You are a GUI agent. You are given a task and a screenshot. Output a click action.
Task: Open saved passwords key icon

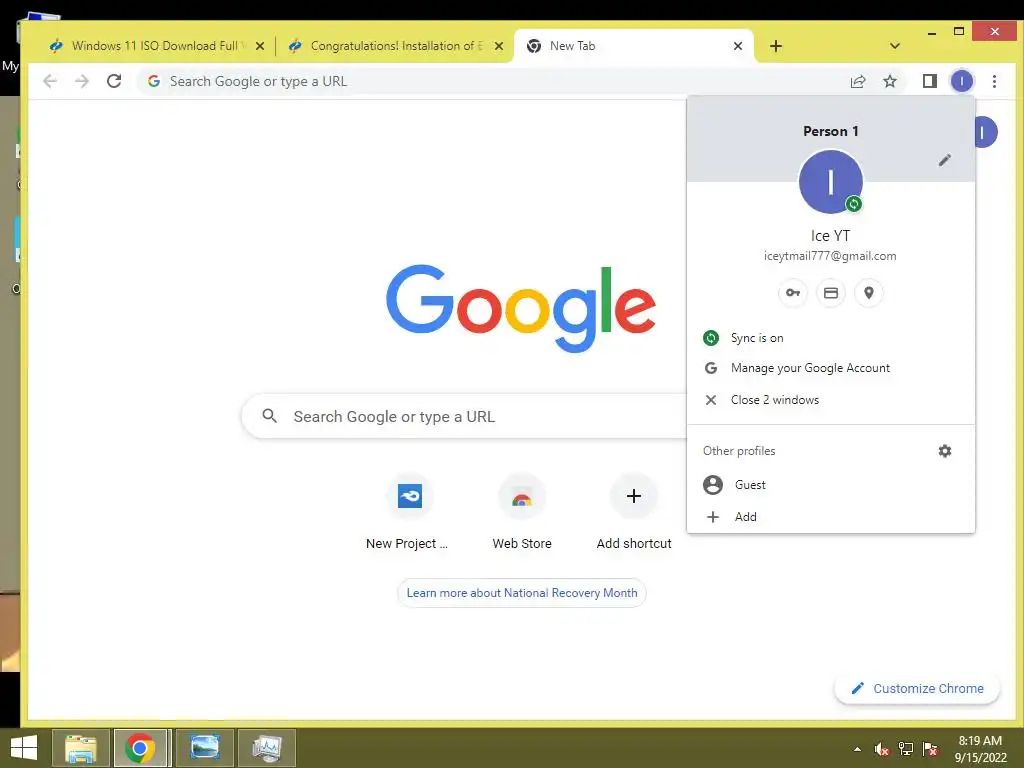pyautogui.click(x=793, y=293)
